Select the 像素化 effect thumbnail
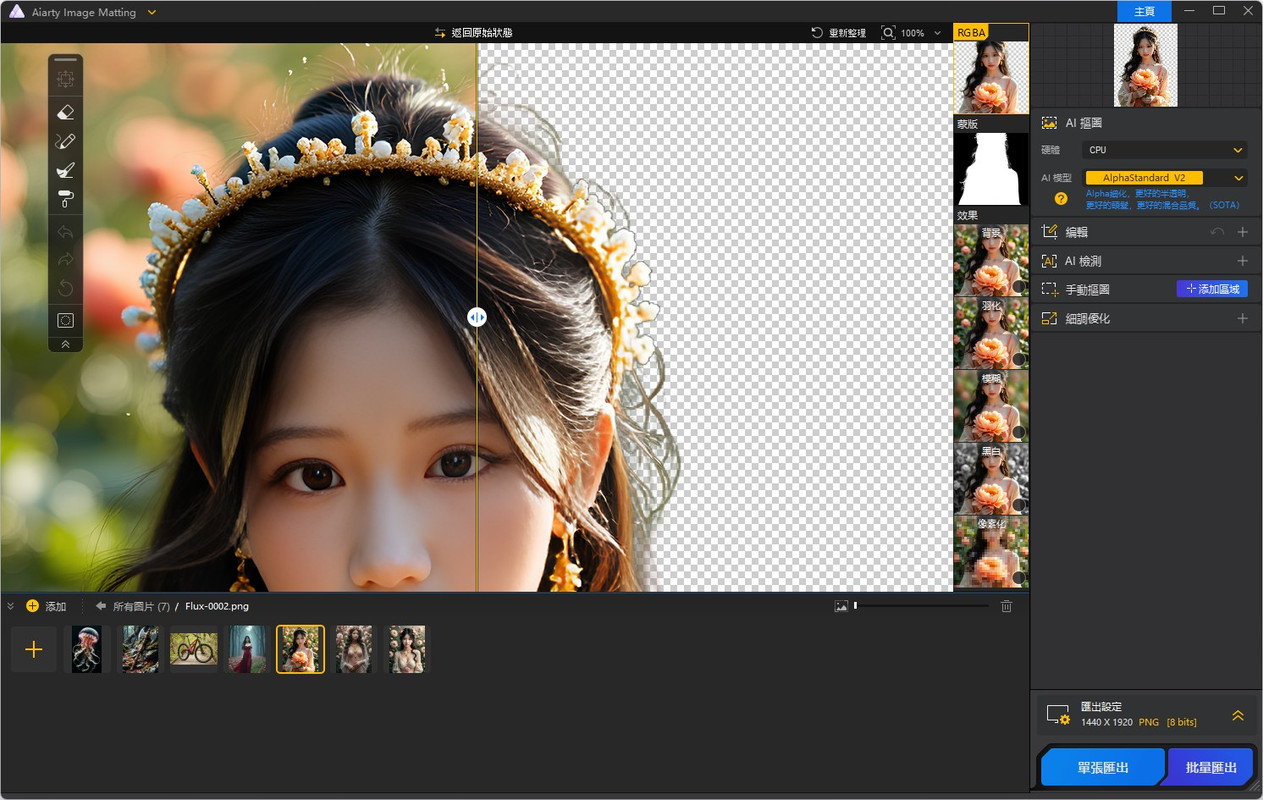The image size is (1263, 800). [991, 551]
